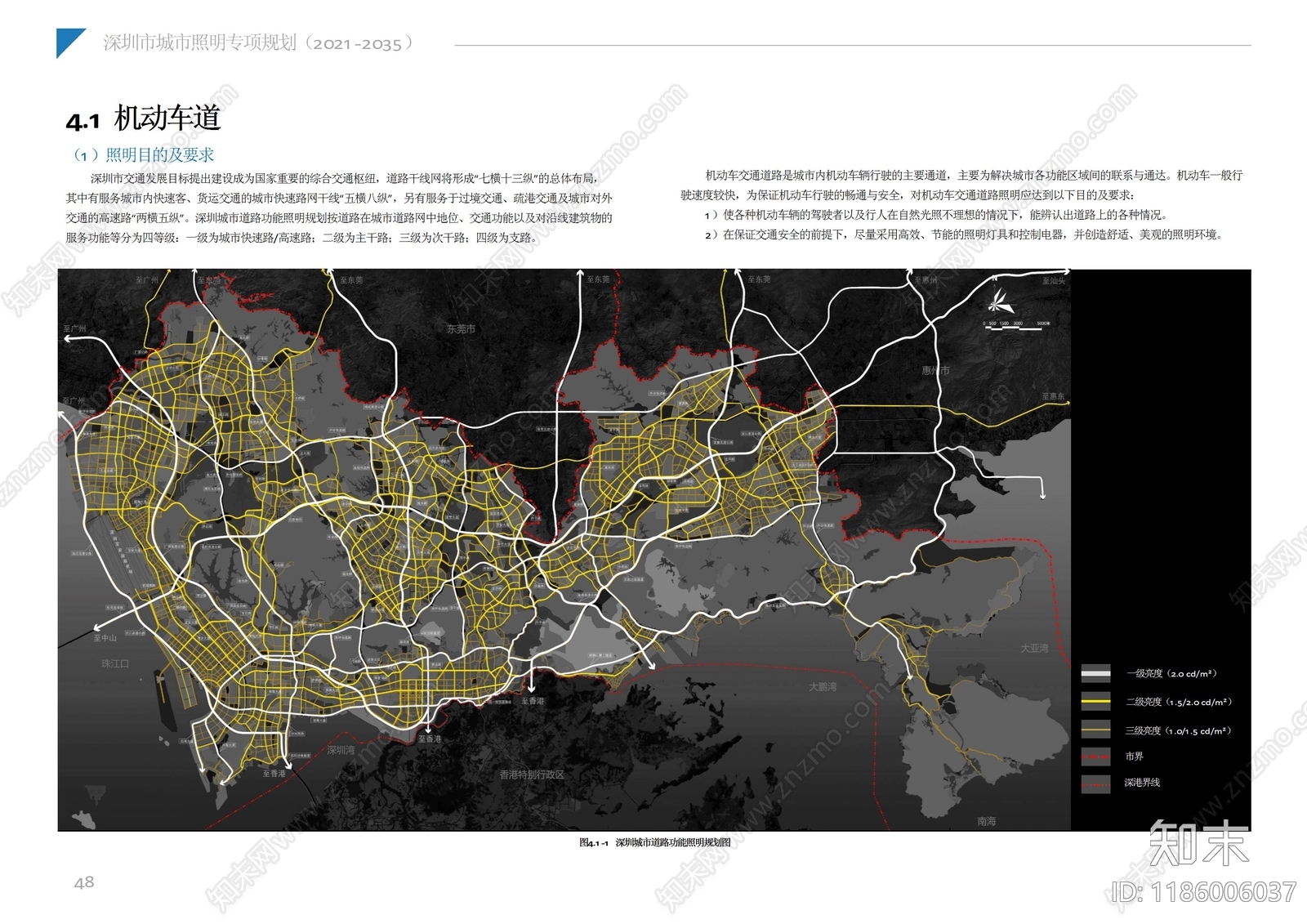Click the subheading （1）照明目的及要求
The height and width of the screenshot is (924, 1307).
(x=143, y=154)
